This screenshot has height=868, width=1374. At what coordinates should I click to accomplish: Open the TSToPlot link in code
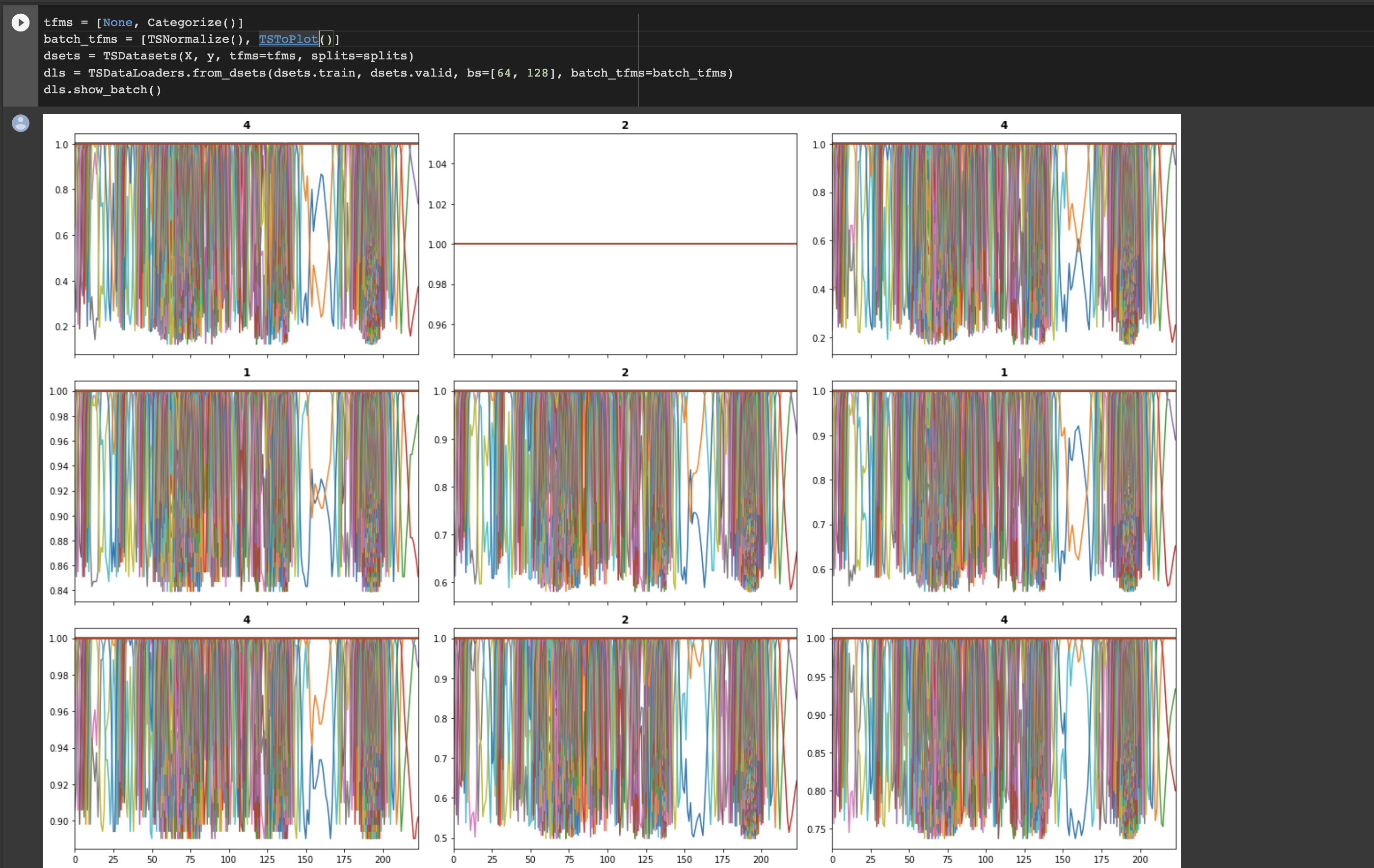point(288,39)
